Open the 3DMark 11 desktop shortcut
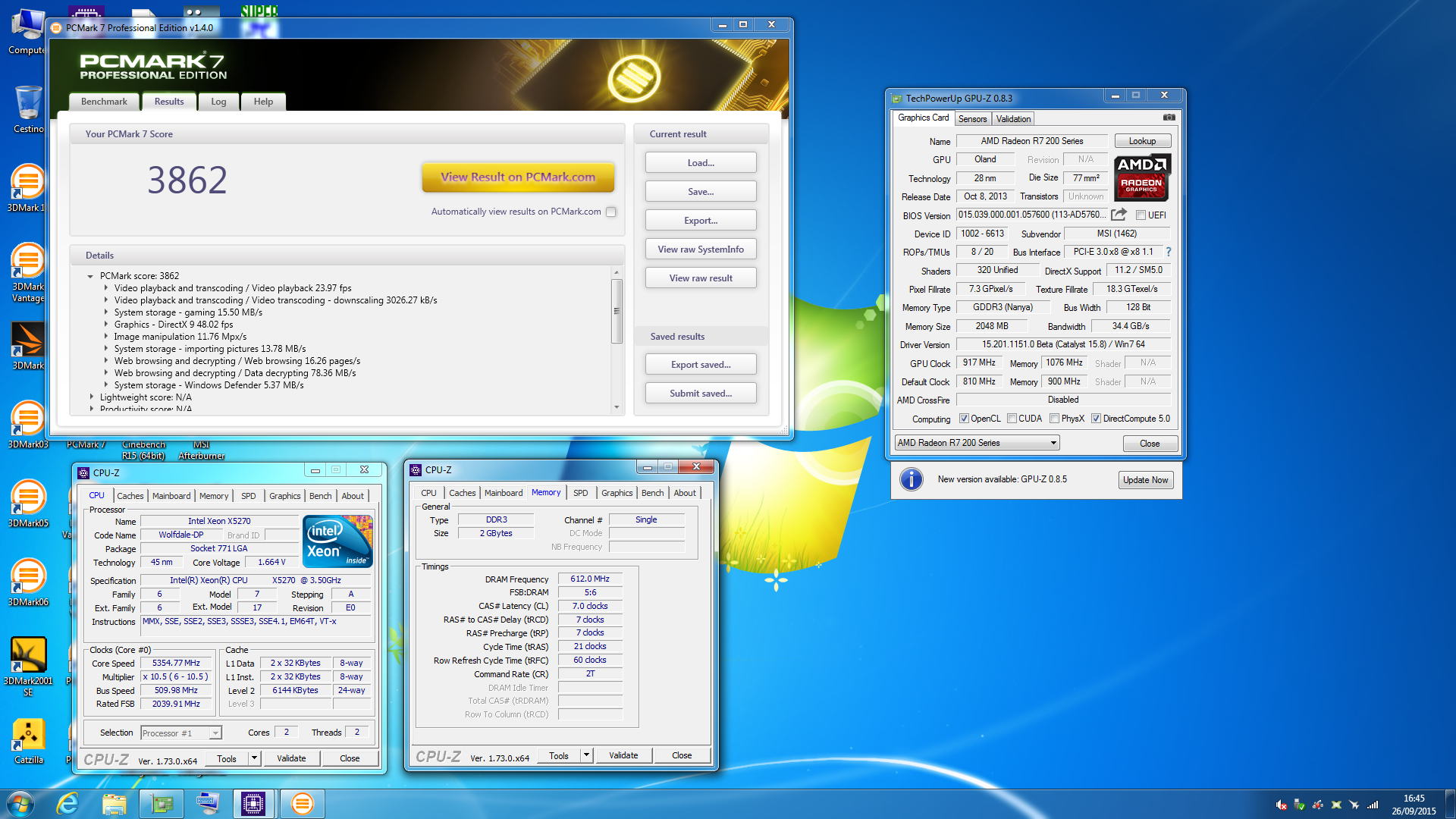The height and width of the screenshot is (819, 1456). [x=28, y=188]
